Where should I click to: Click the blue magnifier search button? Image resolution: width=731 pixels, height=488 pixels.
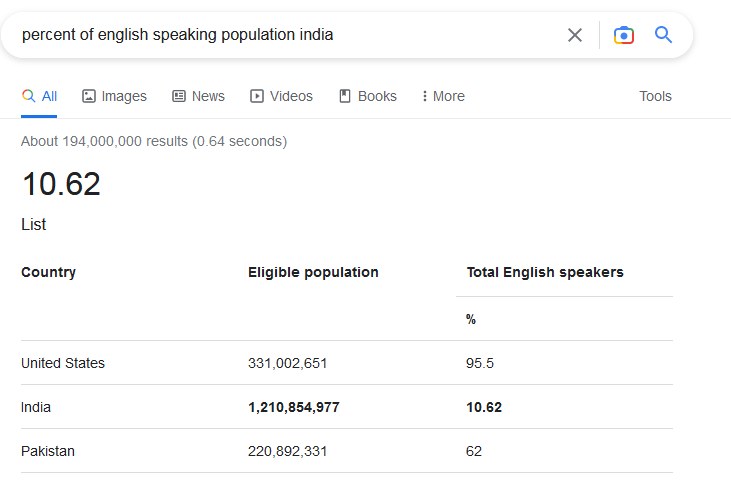[x=664, y=35]
